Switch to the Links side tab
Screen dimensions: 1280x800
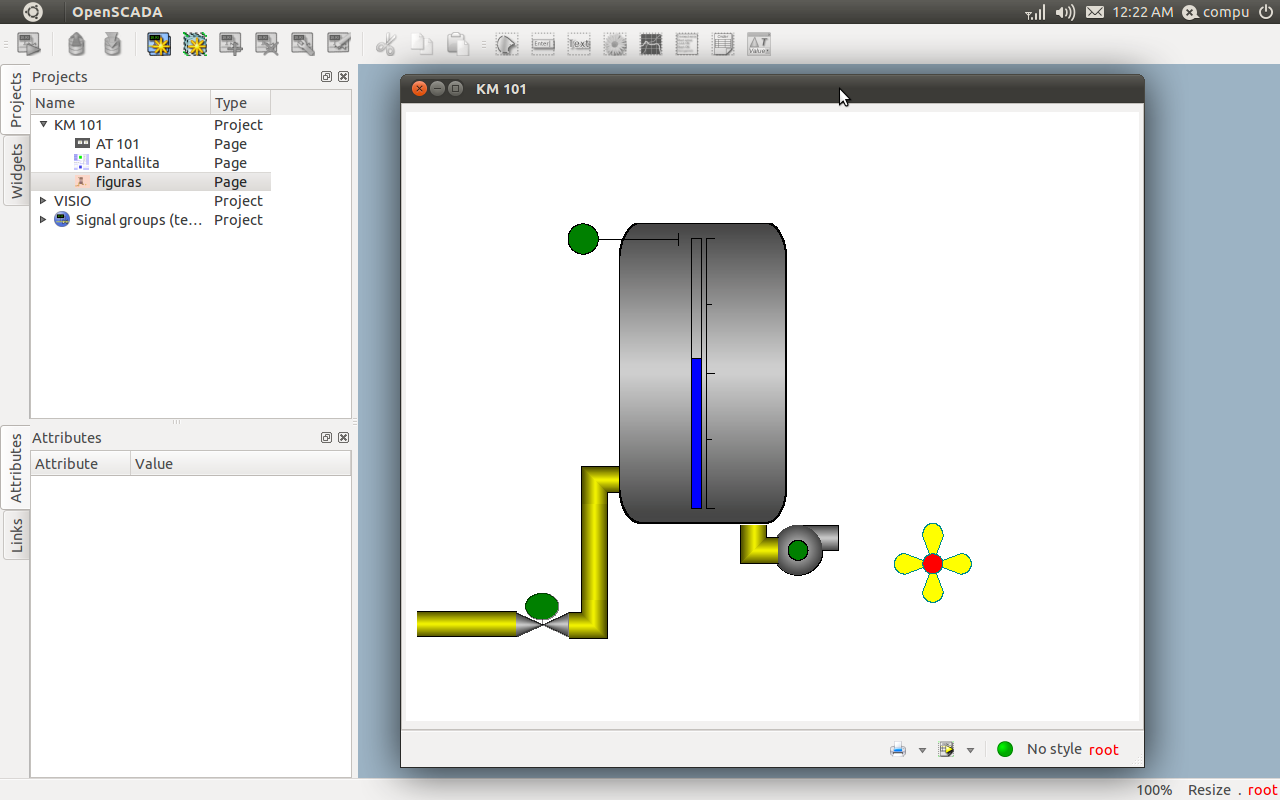[16, 535]
